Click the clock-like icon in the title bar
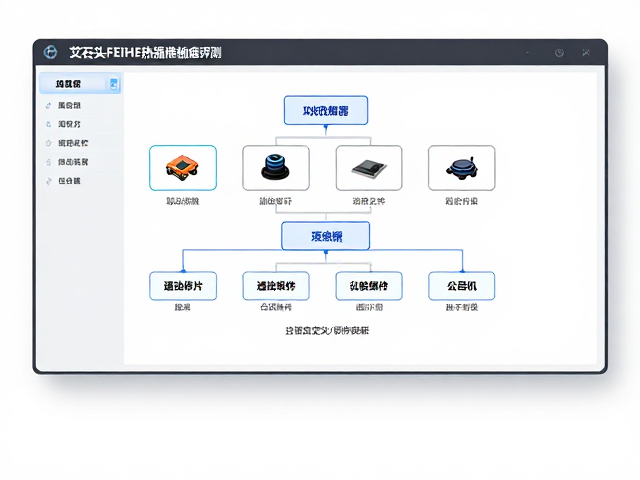 coord(559,53)
